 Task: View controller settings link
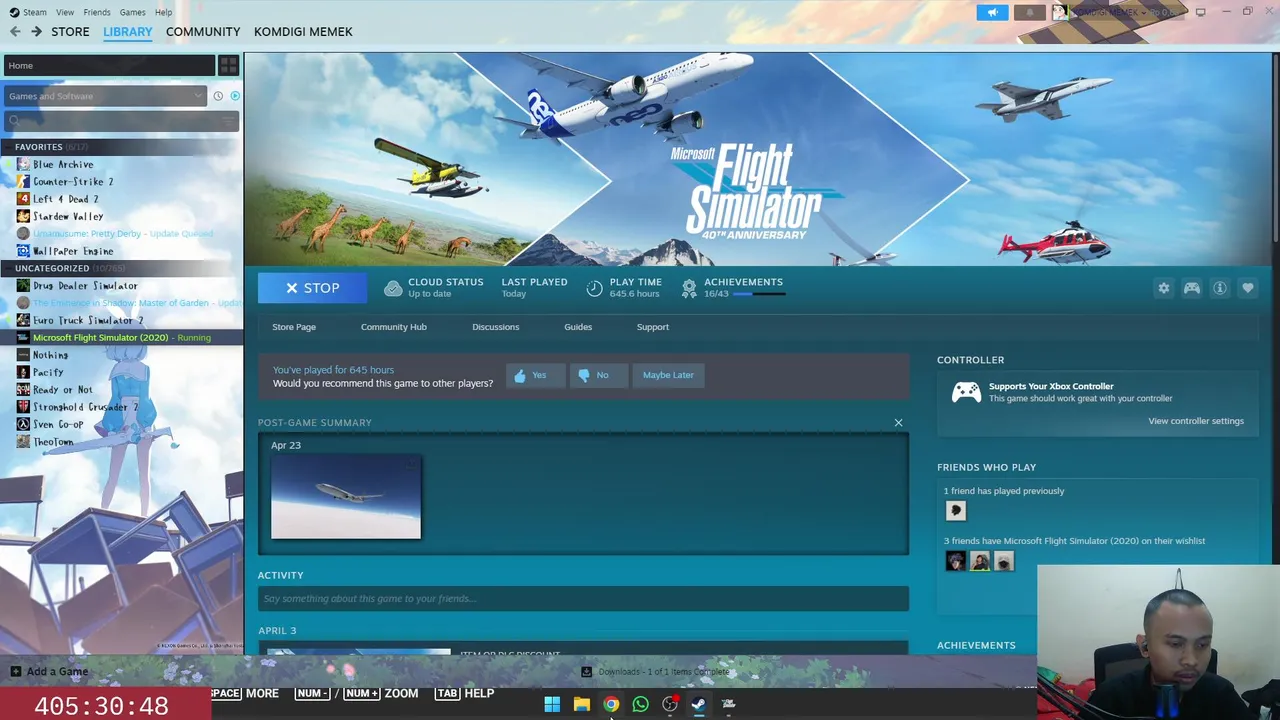pos(1196,421)
